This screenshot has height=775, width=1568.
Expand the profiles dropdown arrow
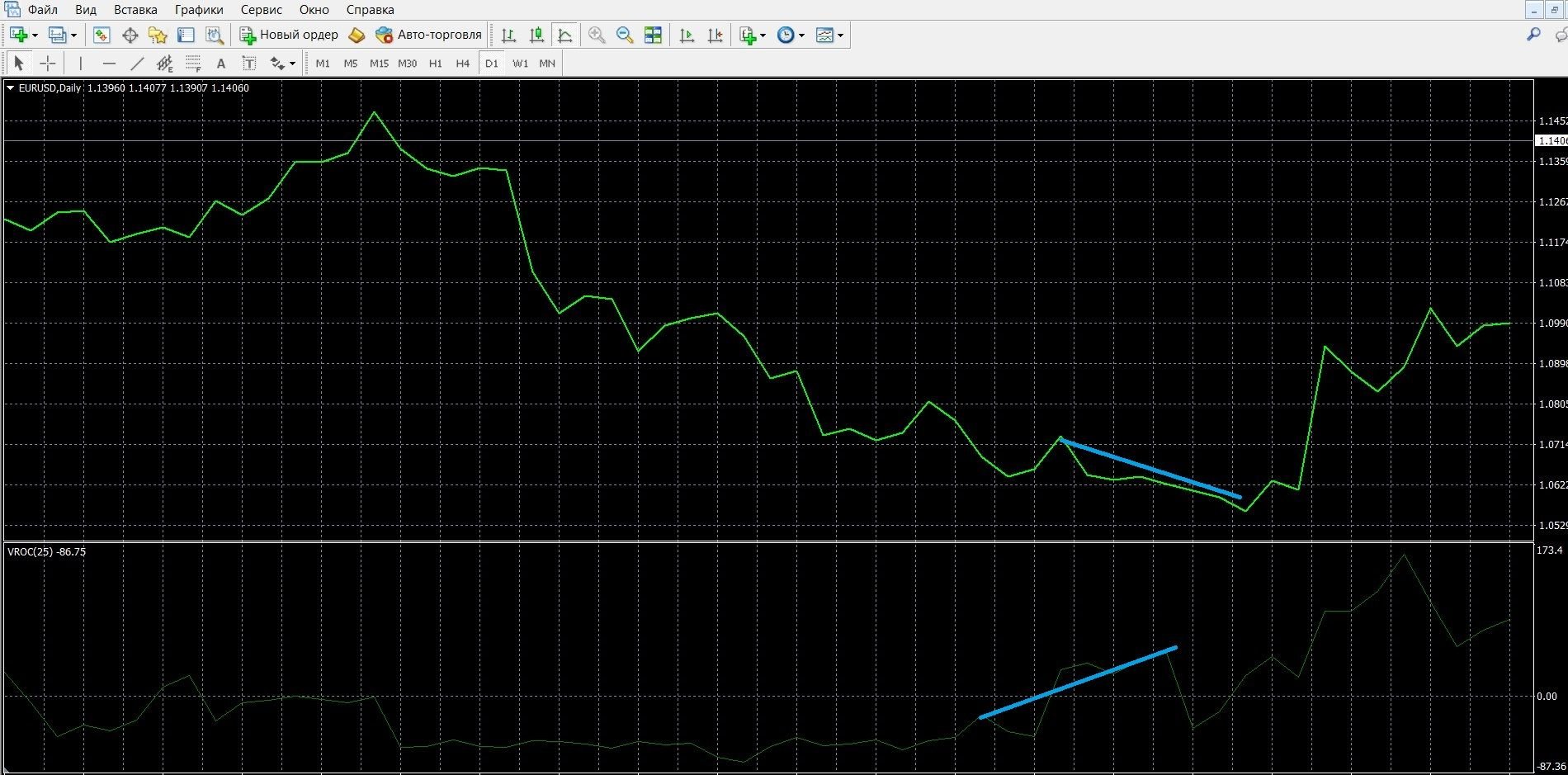73,35
